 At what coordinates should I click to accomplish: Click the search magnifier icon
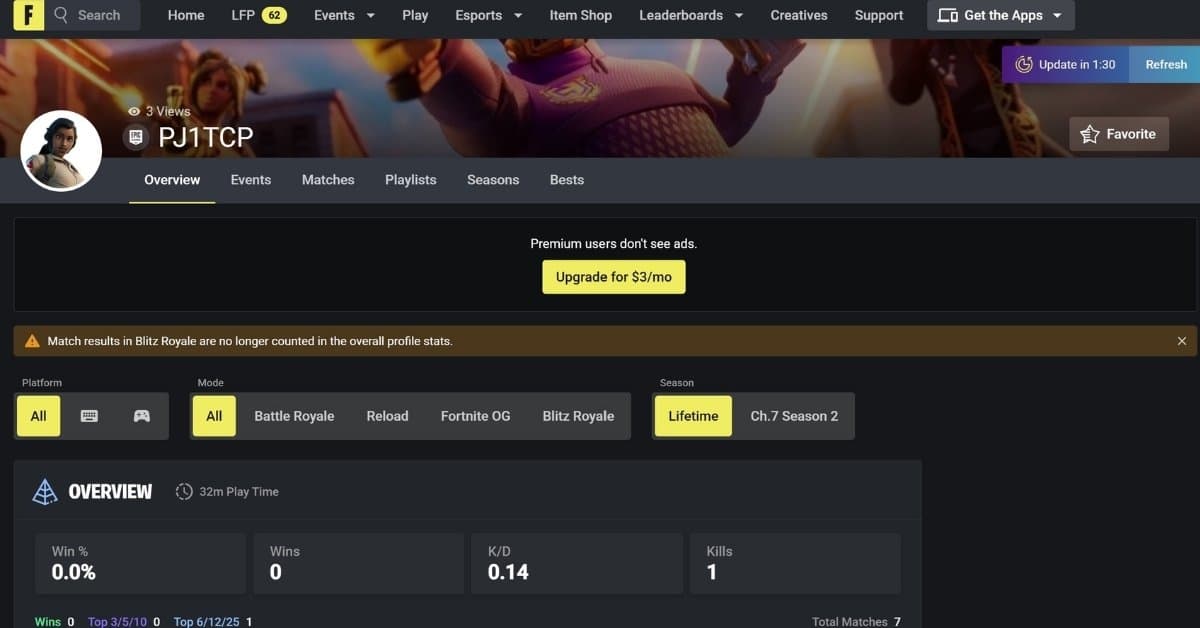(62, 15)
